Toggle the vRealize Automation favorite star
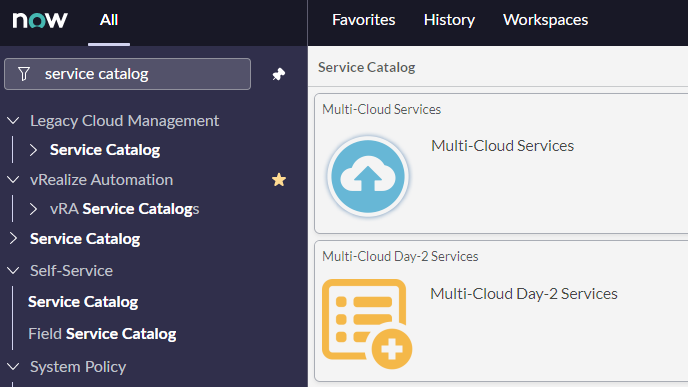 [279, 179]
